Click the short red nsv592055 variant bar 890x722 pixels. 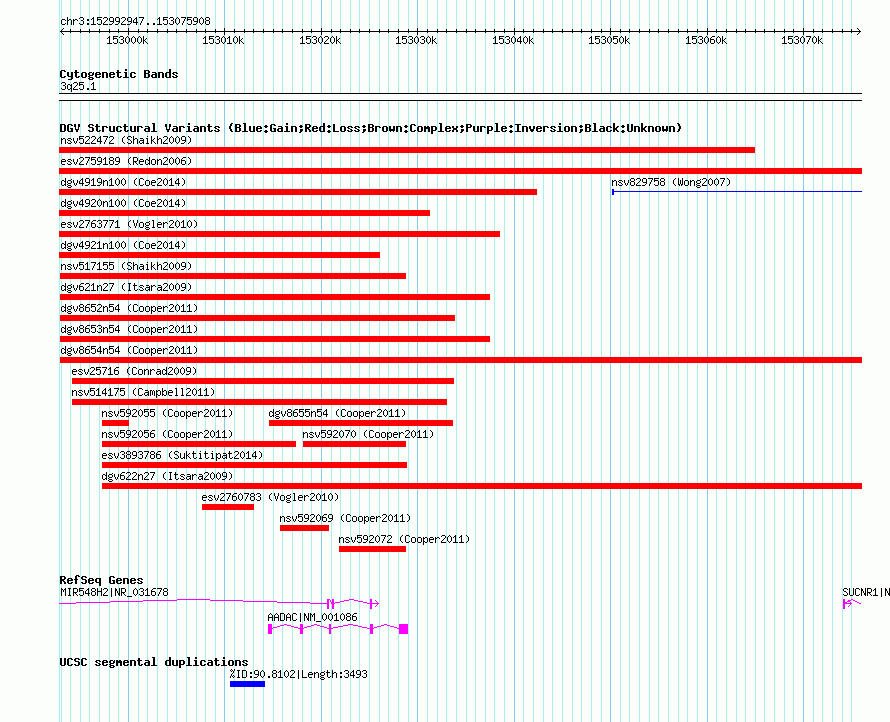click(115, 423)
